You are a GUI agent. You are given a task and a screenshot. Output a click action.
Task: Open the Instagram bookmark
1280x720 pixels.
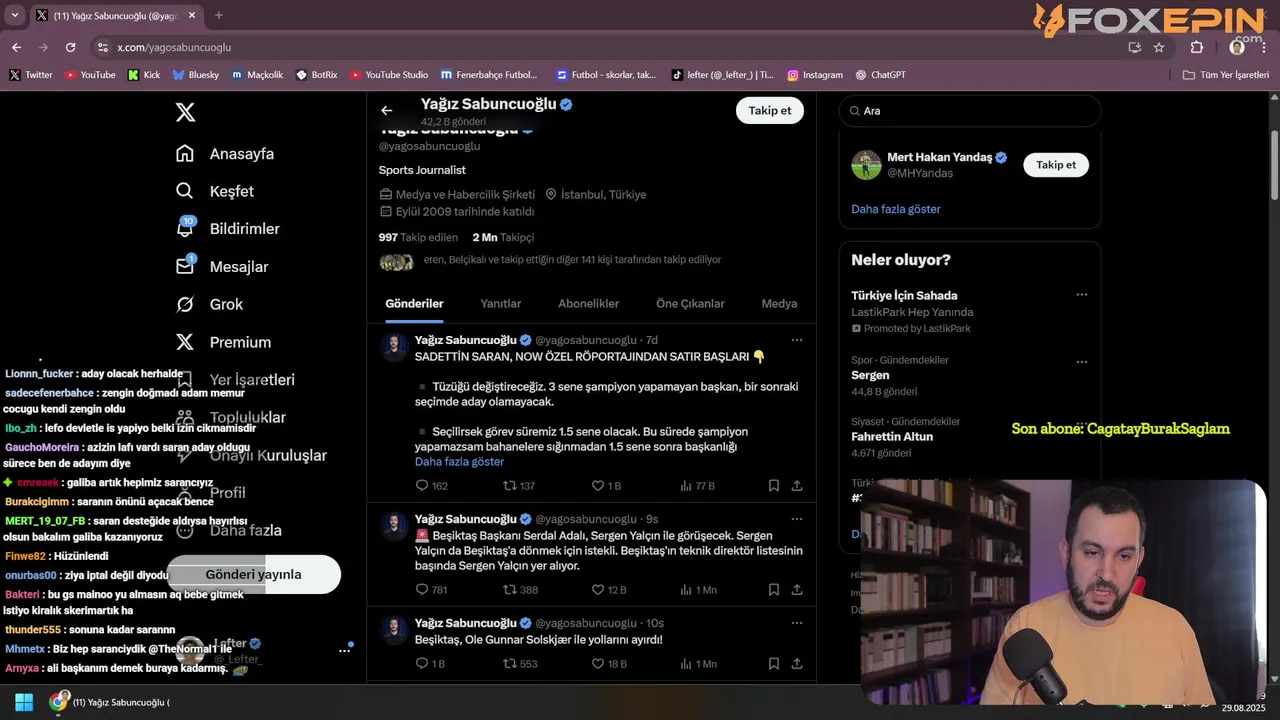(x=815, y=75)
